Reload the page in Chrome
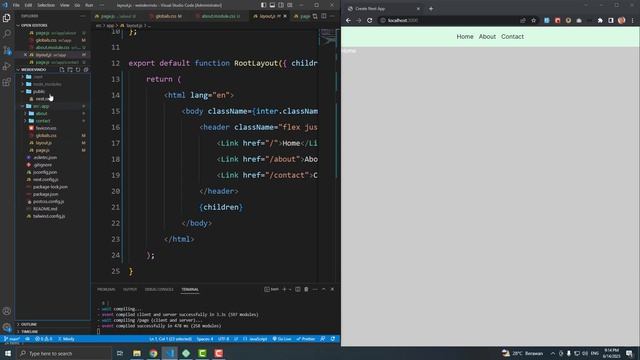This screenshot has width=640, height=360. tap(369, 20)
